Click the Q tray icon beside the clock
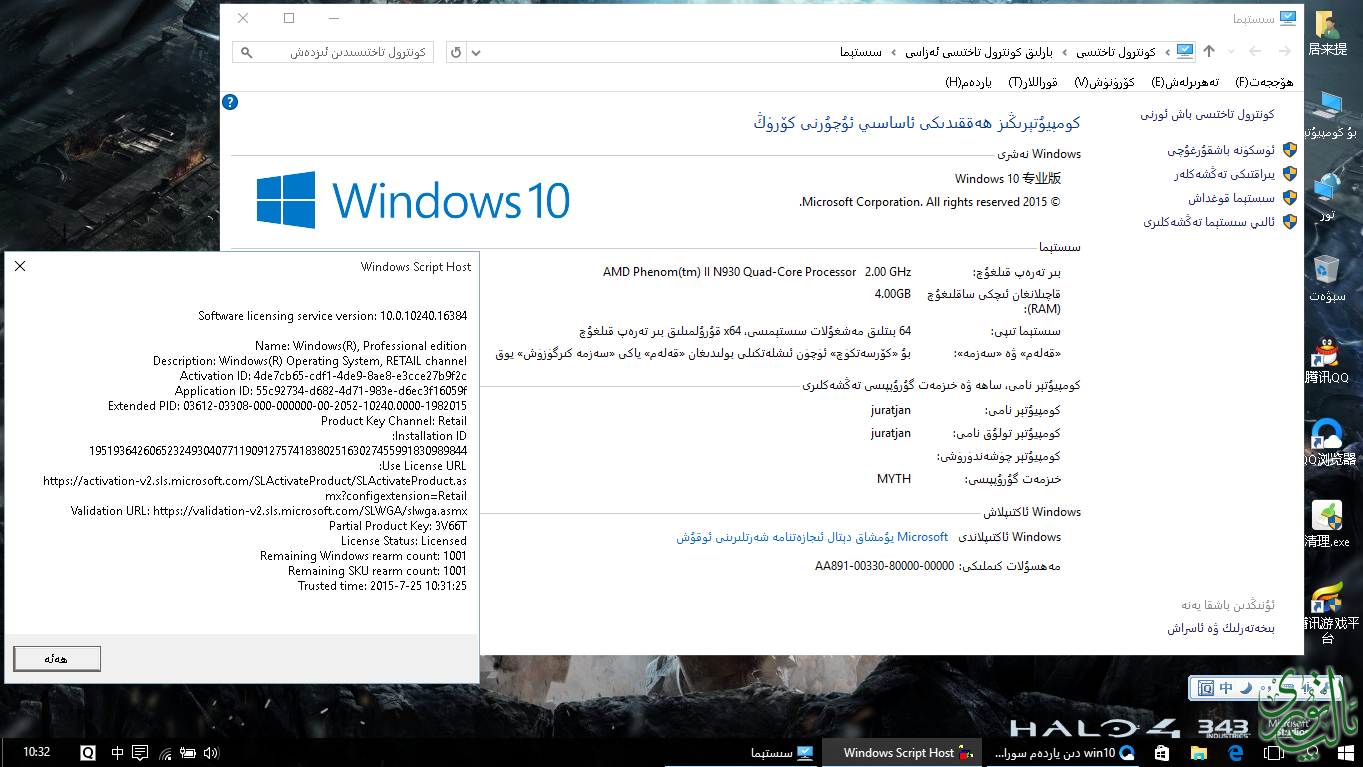Image resolution: width=1363 pixels, height=767 pixels. [x=88, y=753]
